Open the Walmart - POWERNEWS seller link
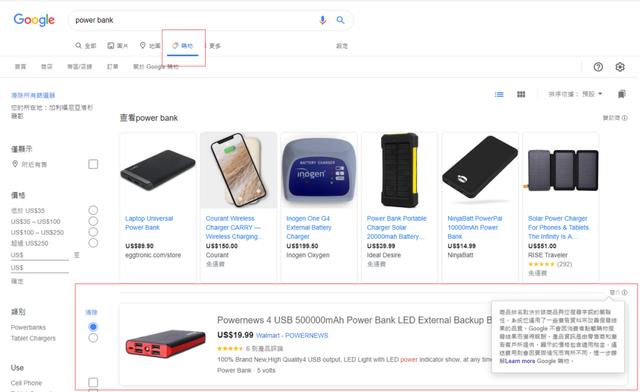The width and height of the screenshot is (640, 392). 292,336
